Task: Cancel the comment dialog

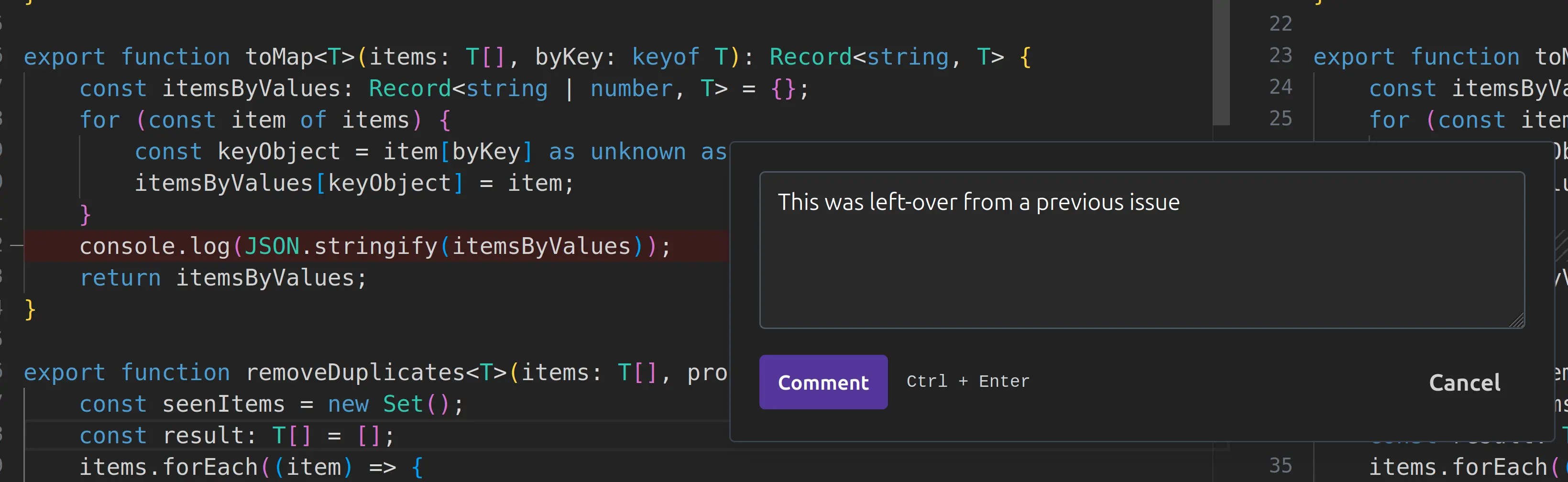Action: coord(1465,382)
